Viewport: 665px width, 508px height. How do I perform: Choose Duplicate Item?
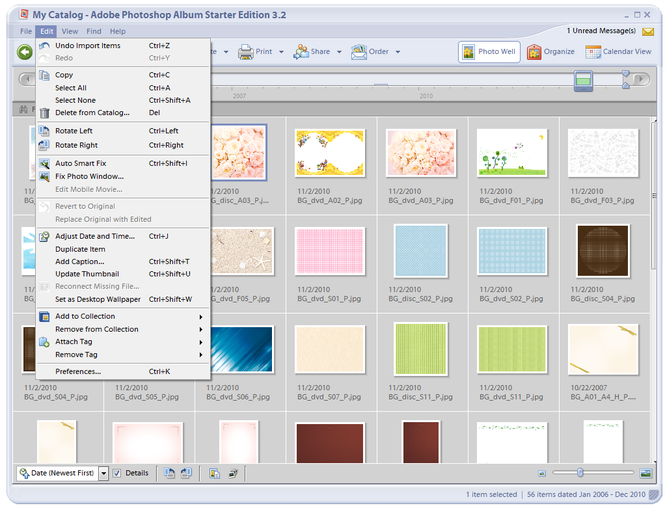123,249
